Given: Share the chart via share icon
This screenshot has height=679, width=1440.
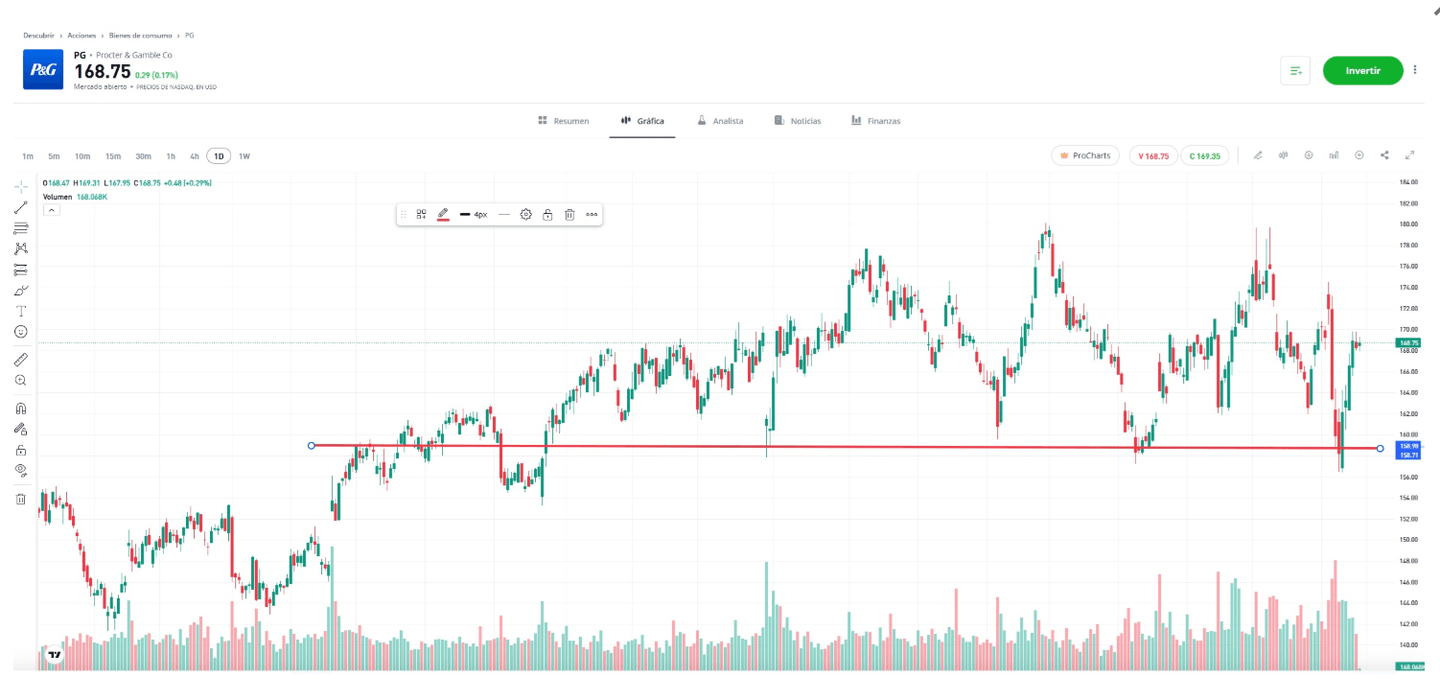Looking at the screenshot, I should coord(1385,155).
